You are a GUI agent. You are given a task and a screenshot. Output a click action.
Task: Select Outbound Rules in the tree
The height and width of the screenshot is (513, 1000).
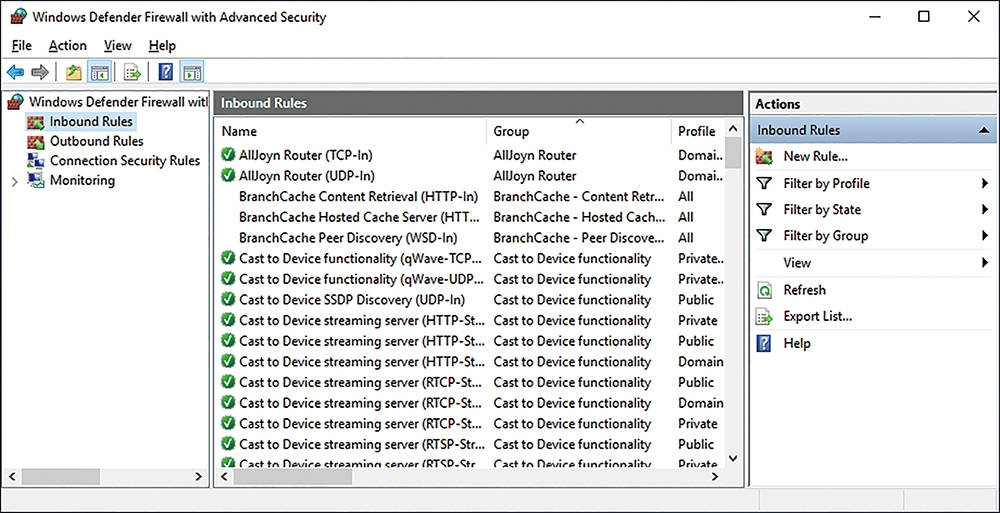click(x=96, y=141)
